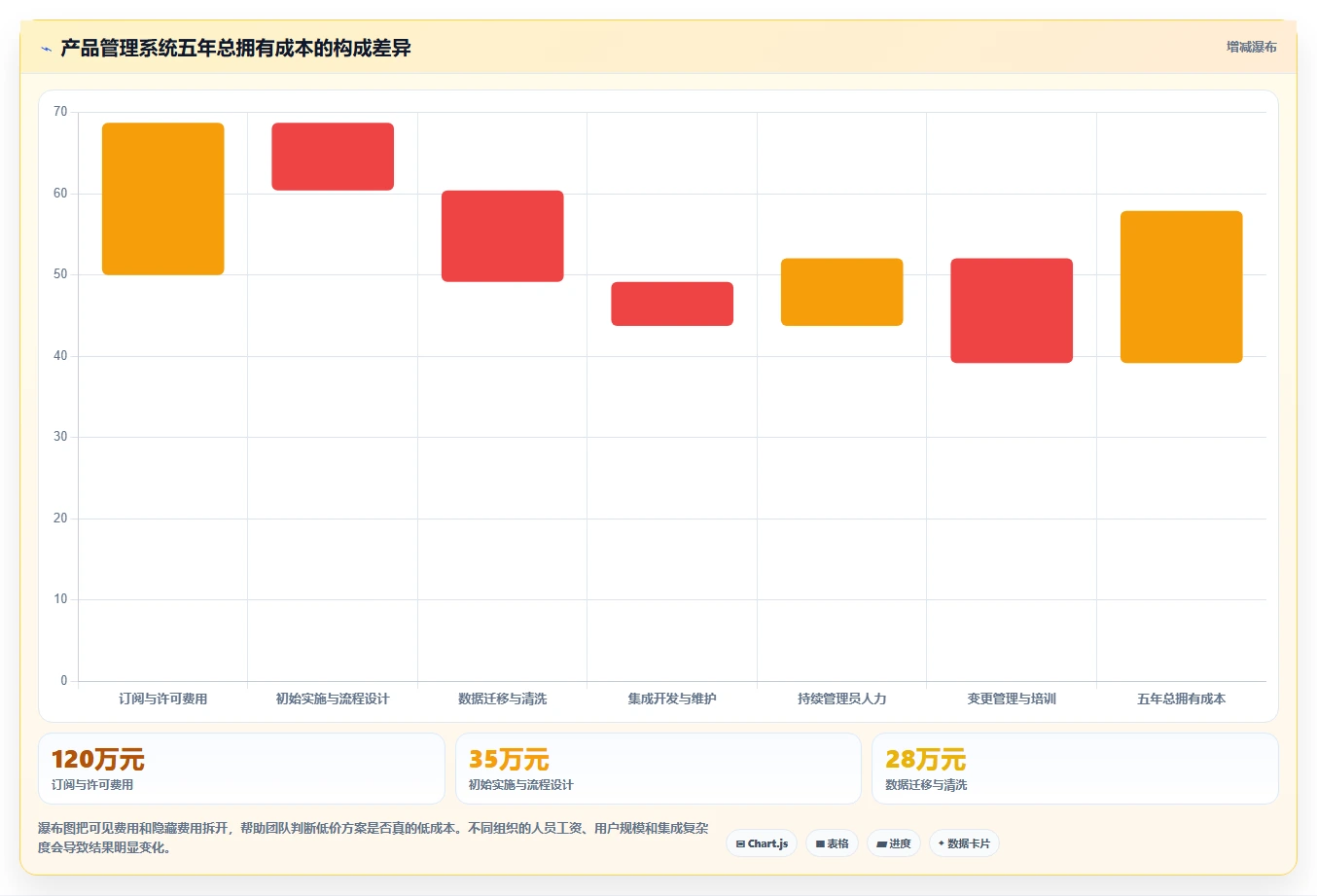This screenshot has width=1317, height=896.
Task: Click the chart title 产品管理系统五年总拥有成本的构成差异
Action: [x=235, y=49]
